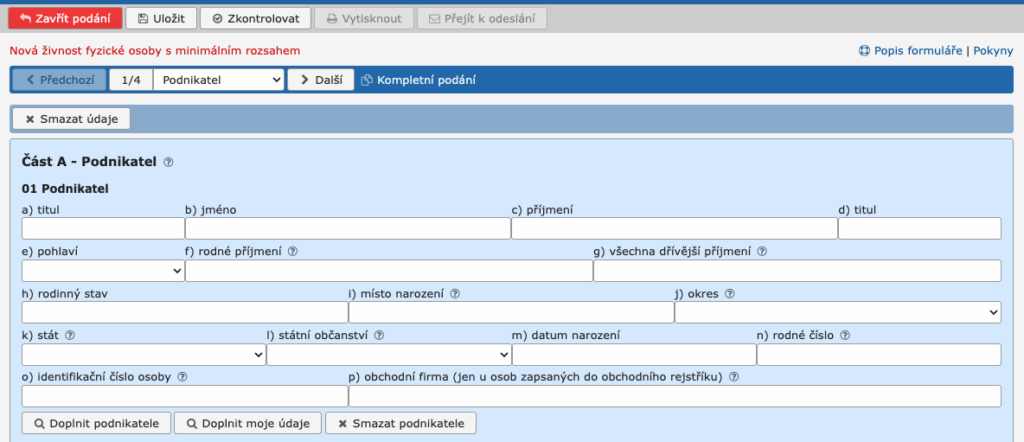Open help icon for státní občanství
Image resolution: width=1024 pixels, height=442 pixels.
(x=380, y=336)
